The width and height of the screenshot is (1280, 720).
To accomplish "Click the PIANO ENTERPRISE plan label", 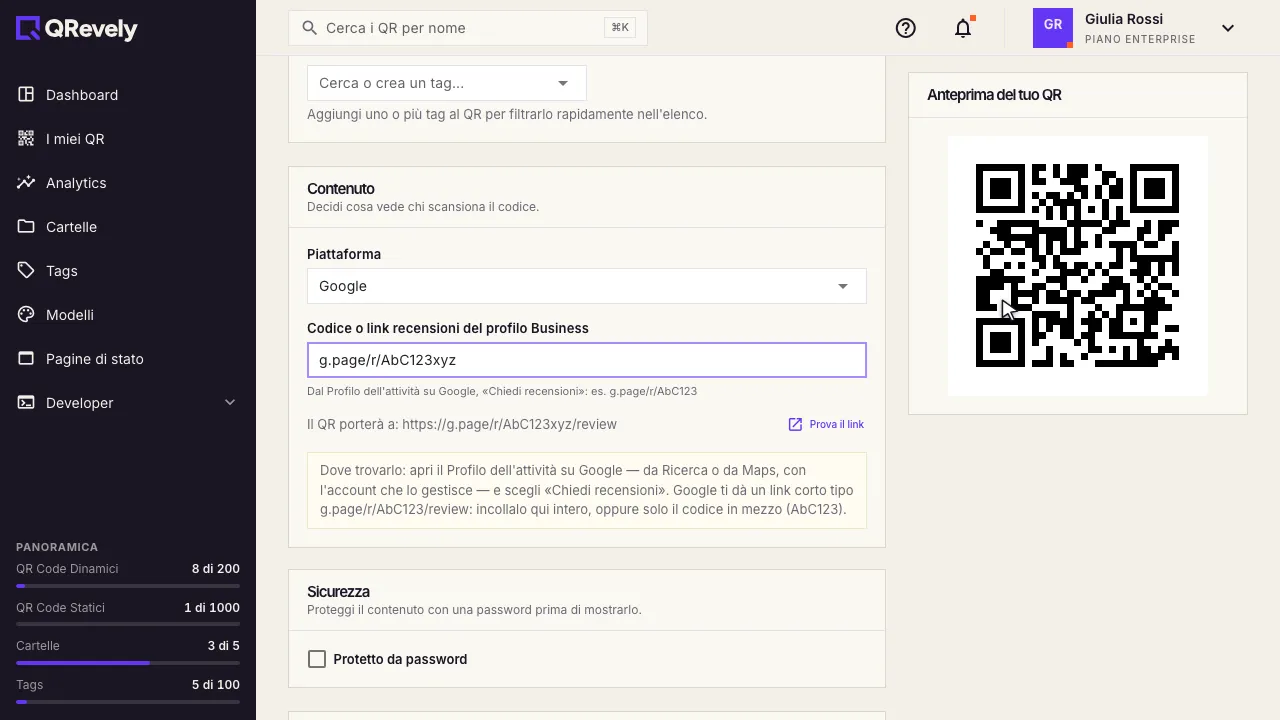I will pos(1140,40).
